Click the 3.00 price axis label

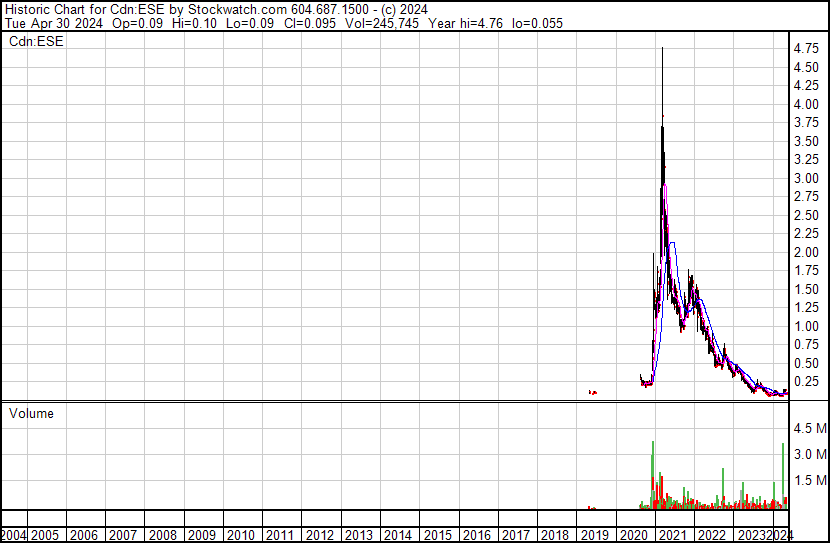pyautogui.click(x=807, y=178)
